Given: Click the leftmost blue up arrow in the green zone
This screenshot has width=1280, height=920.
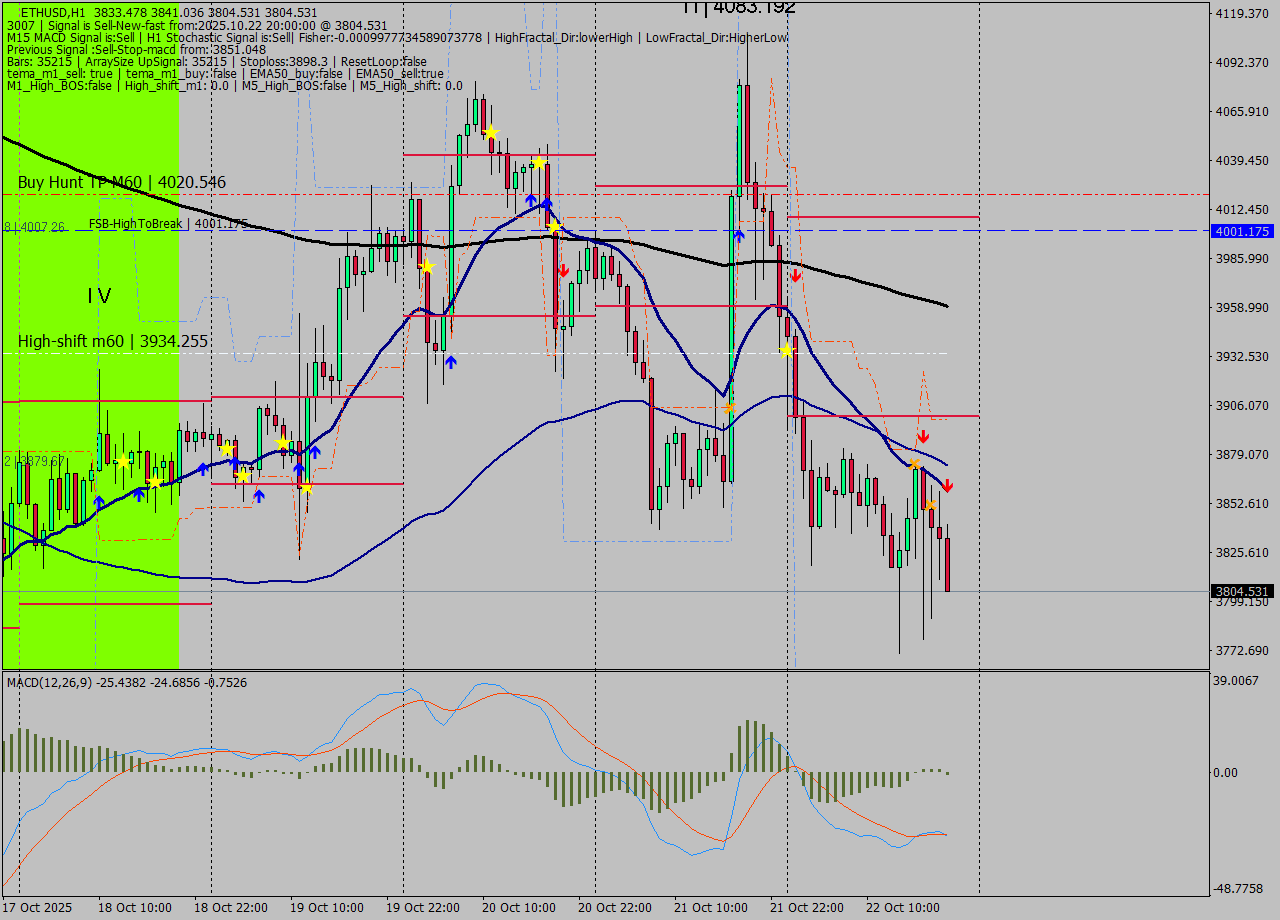Looking at the screenshot, I should click(98, 501).
